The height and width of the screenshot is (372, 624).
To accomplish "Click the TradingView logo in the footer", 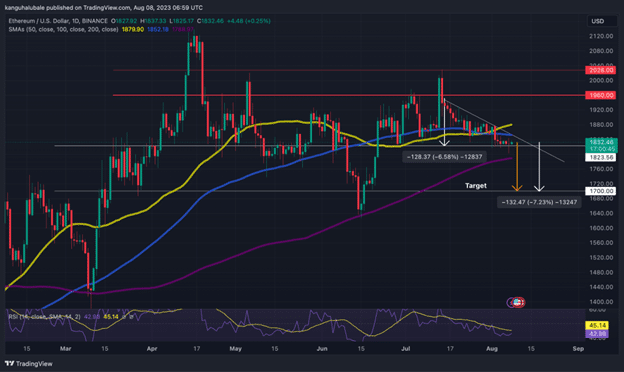I will [29, 364].
